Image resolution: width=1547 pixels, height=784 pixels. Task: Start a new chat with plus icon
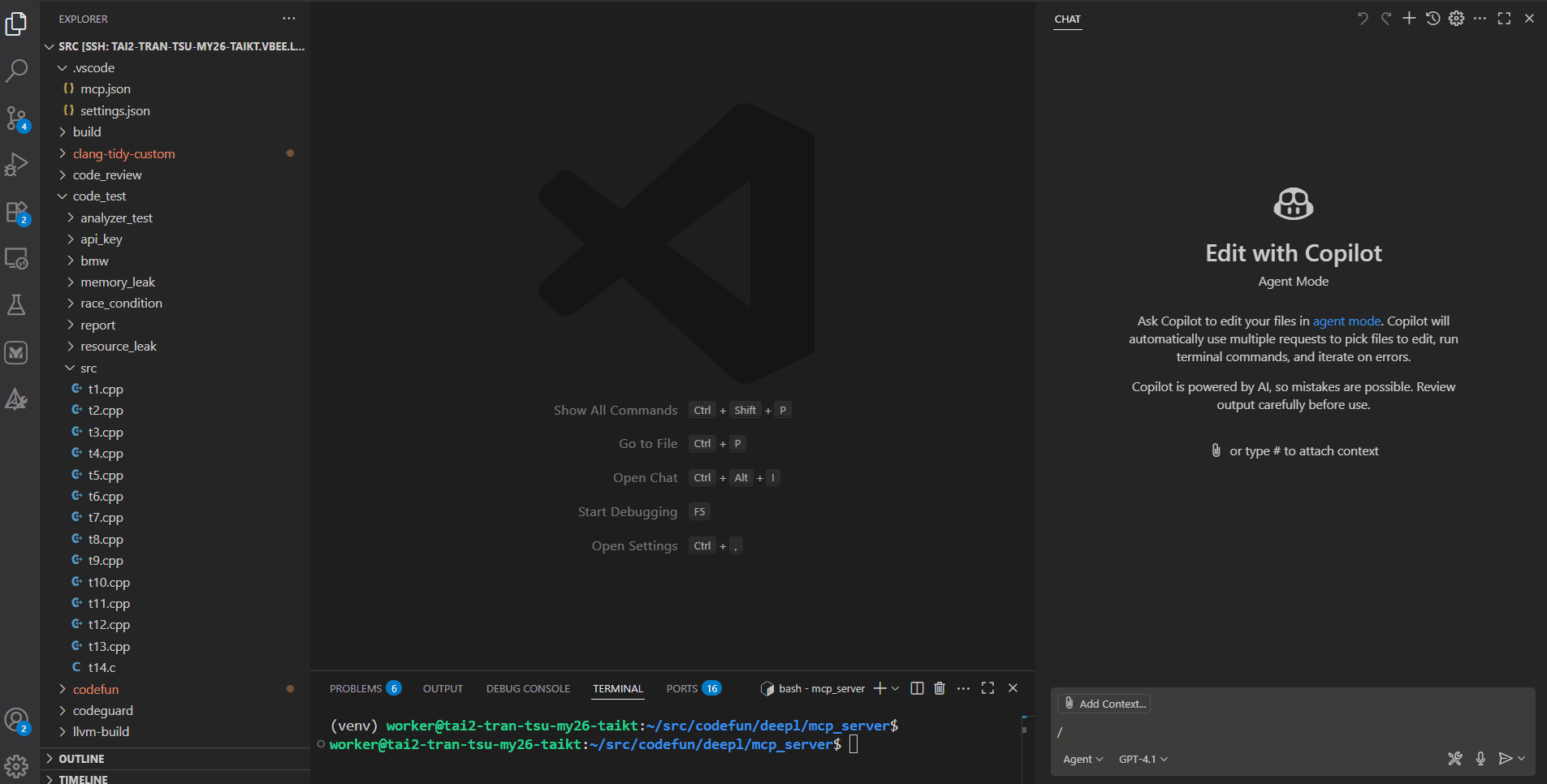pos(1409,19)
